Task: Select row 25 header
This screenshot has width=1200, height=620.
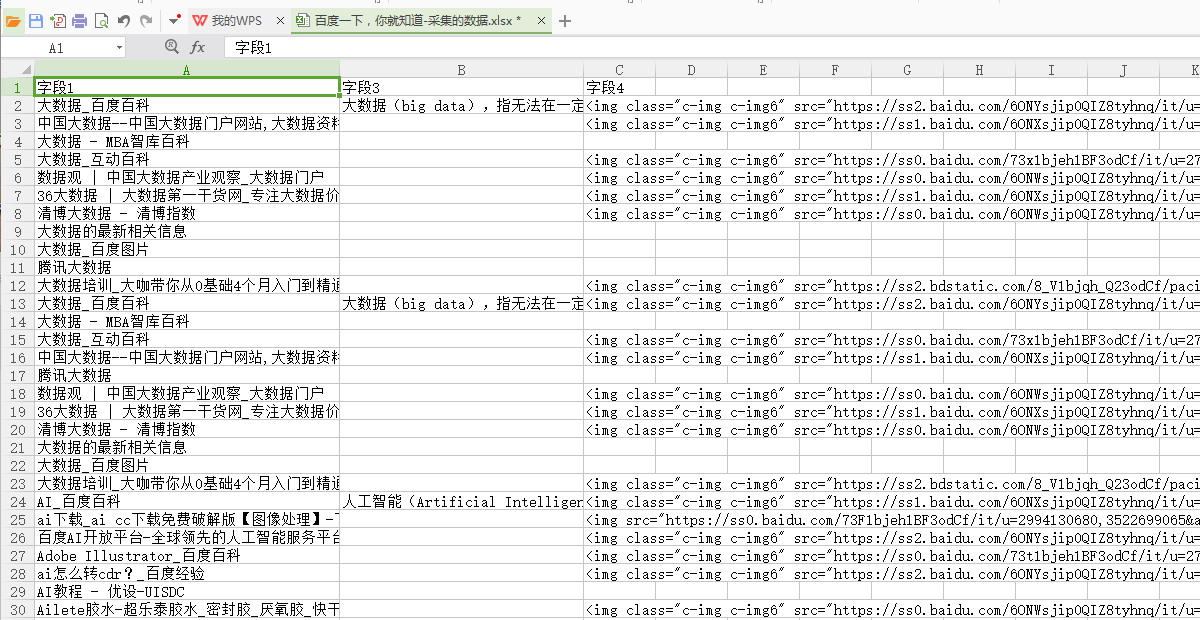Action: click(17, 519)
